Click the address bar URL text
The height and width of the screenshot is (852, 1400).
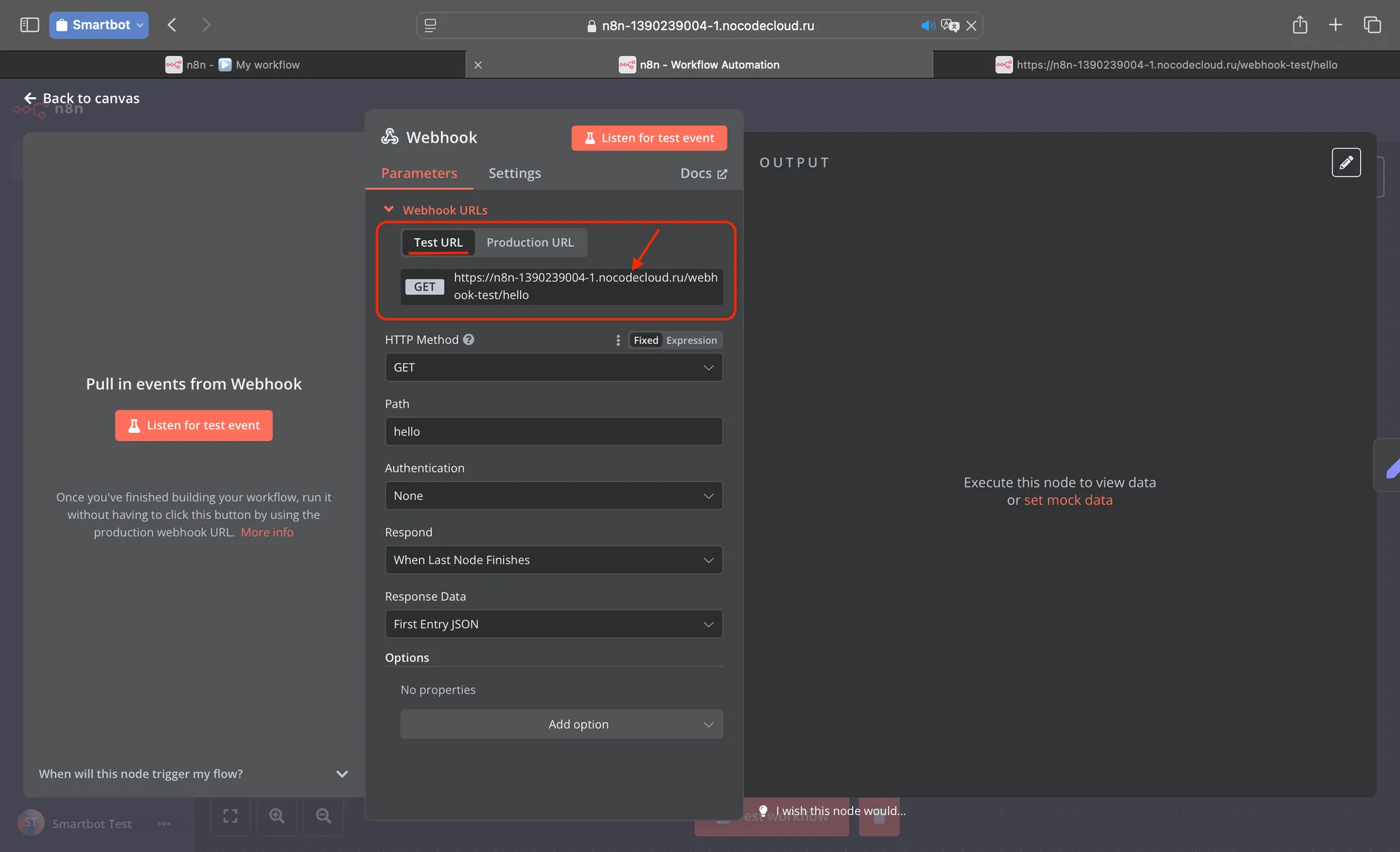[708, 26]
